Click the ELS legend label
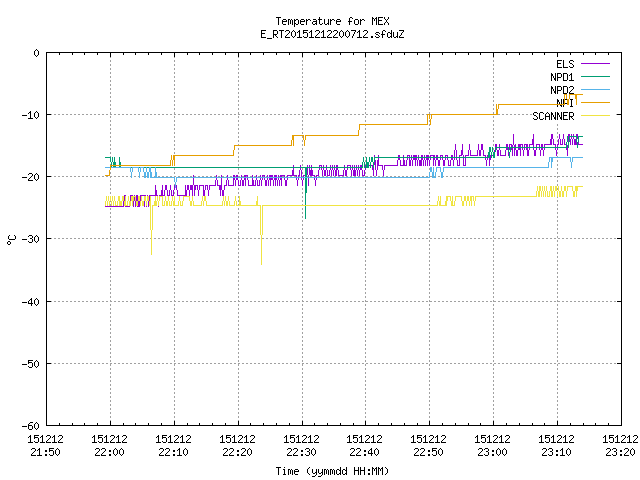Image resolution: width=640 pixels, height=480 pixels. [565, 64]
